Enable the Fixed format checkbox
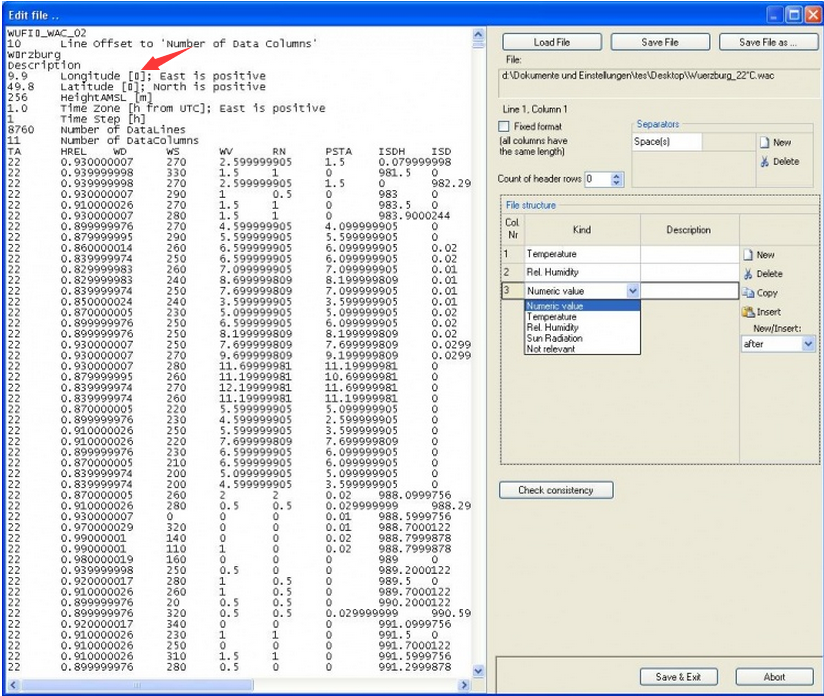 [505, 127]
